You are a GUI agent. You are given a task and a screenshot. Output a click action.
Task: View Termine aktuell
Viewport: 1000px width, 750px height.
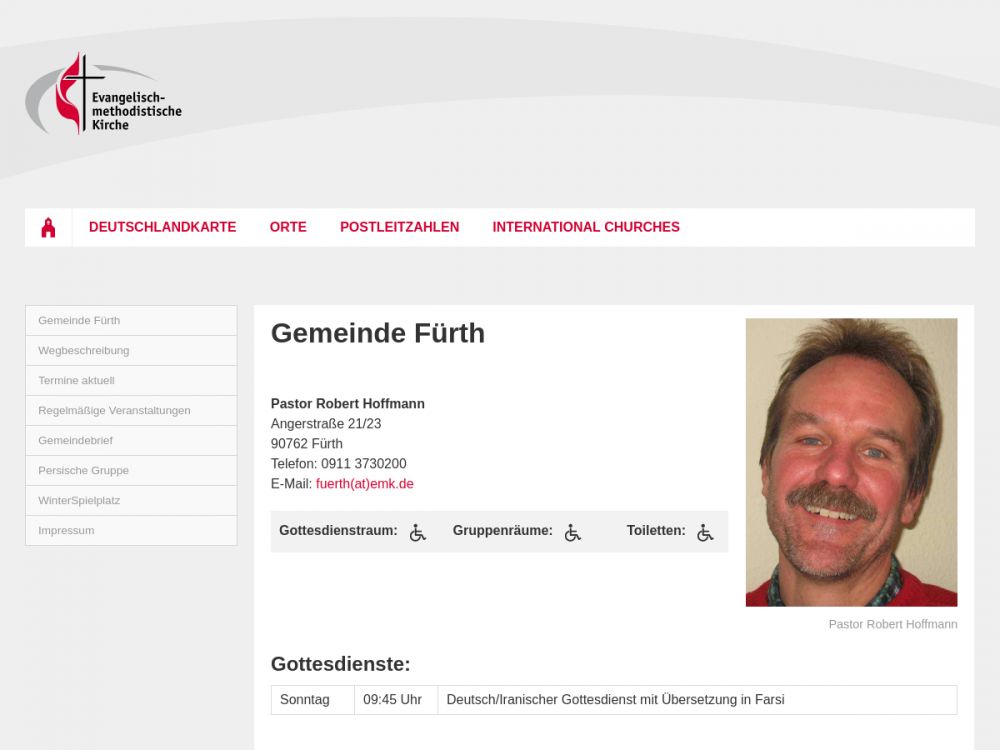(x=131, y=381)
